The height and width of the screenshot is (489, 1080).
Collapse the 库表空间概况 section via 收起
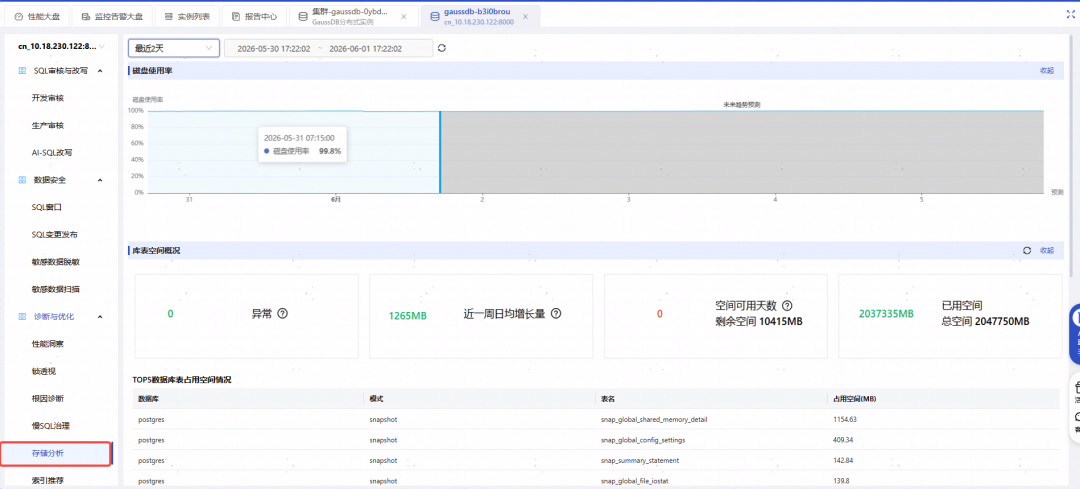(1046, 251)
